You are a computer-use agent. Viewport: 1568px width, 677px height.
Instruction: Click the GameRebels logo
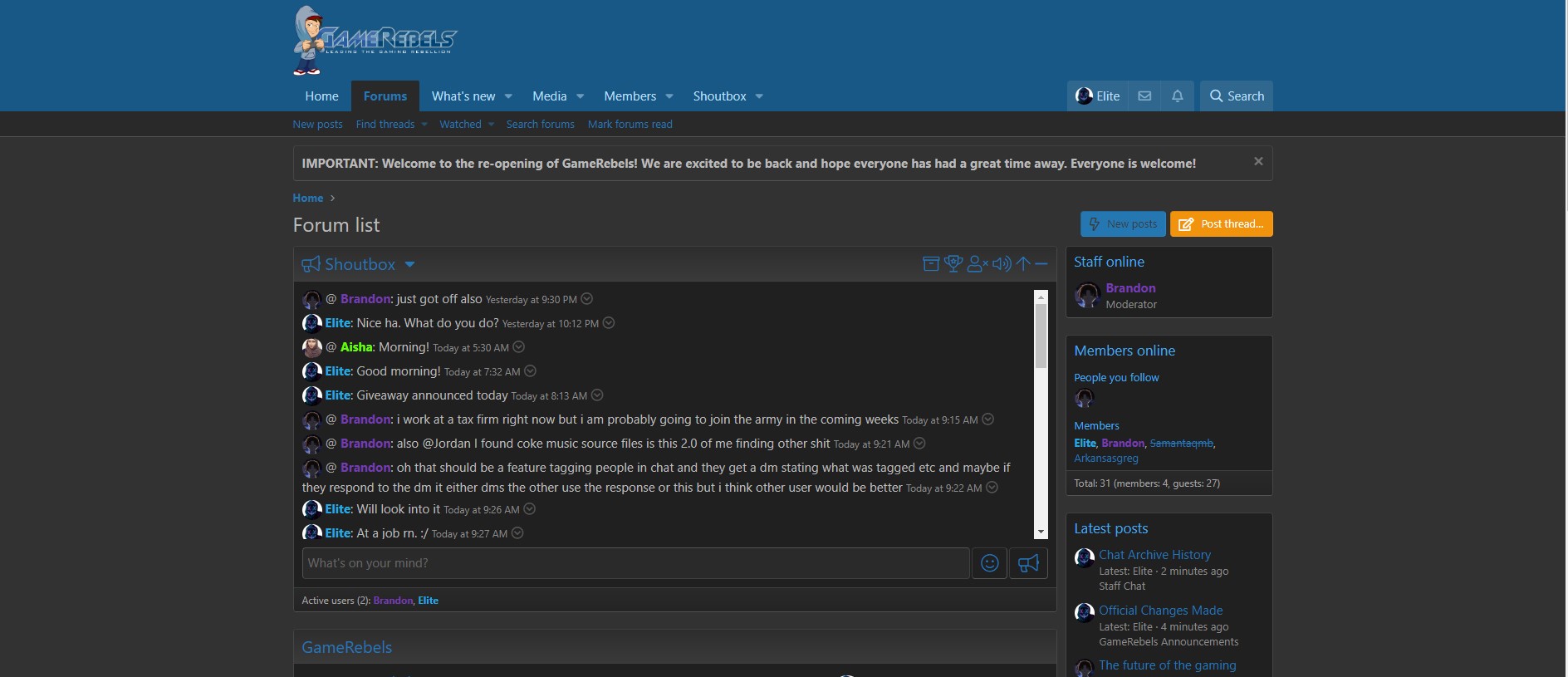[375, 41]
